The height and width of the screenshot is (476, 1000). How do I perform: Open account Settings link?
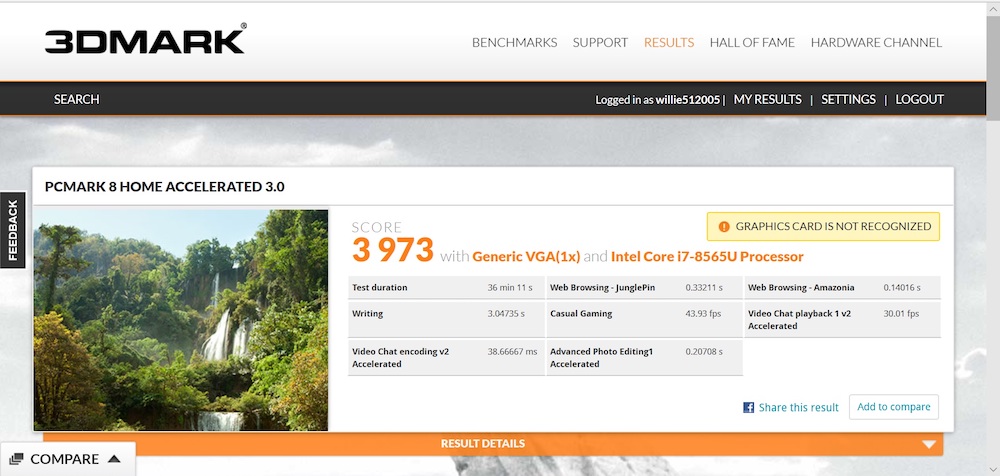click(848, 99)
